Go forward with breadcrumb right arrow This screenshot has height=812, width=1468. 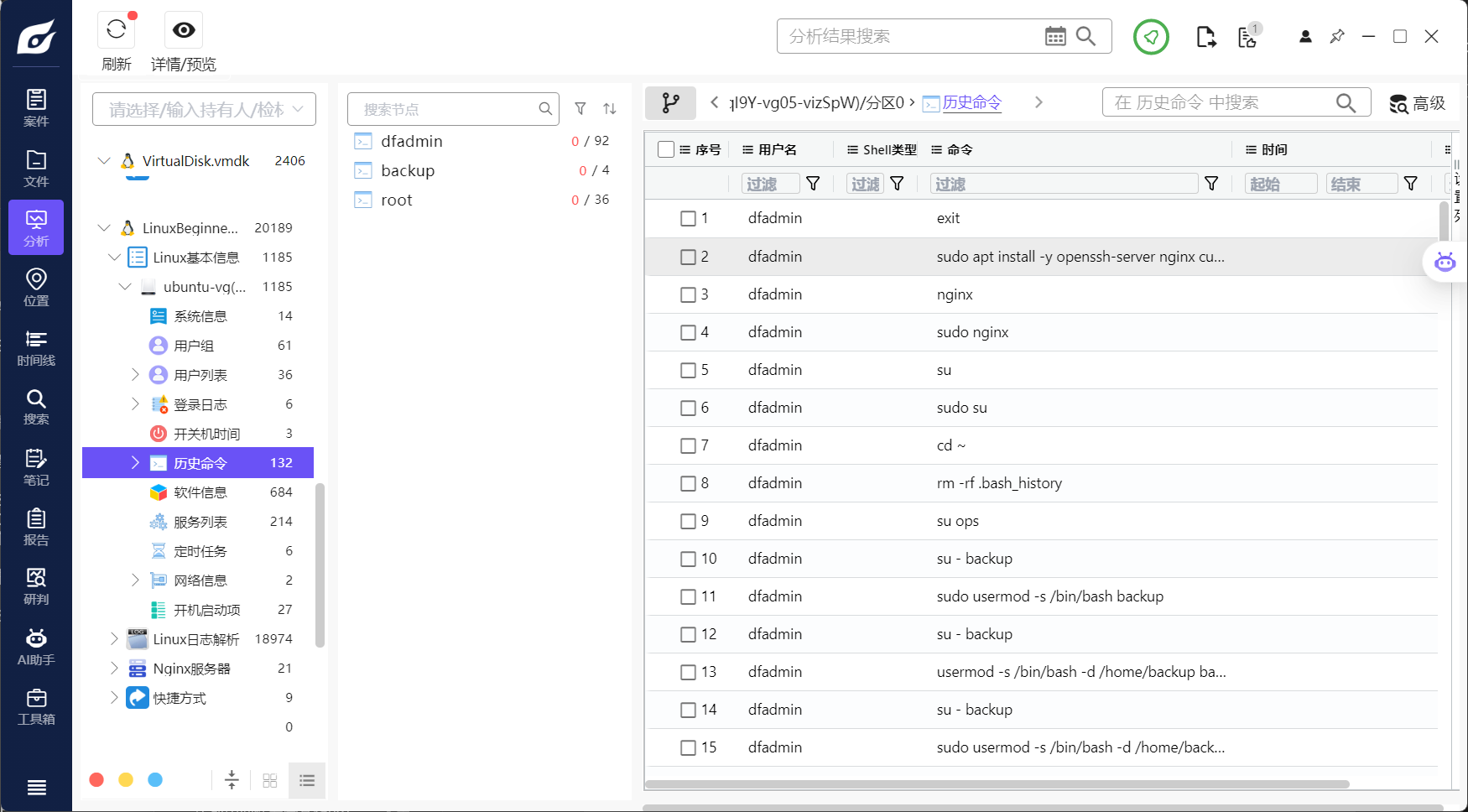point(1039,102)
